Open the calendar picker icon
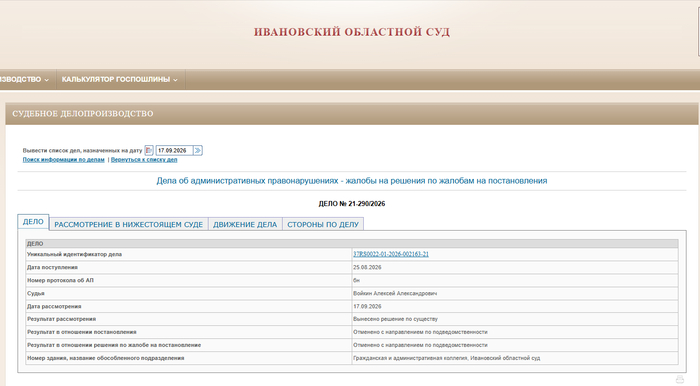 pos(149,151)
